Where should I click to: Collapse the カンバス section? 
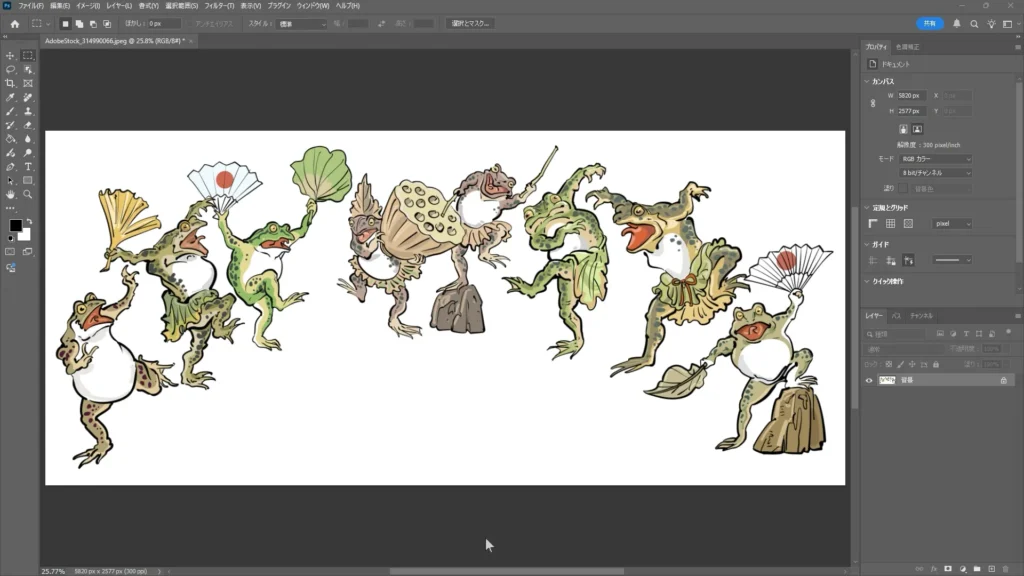tap(867, 82)
